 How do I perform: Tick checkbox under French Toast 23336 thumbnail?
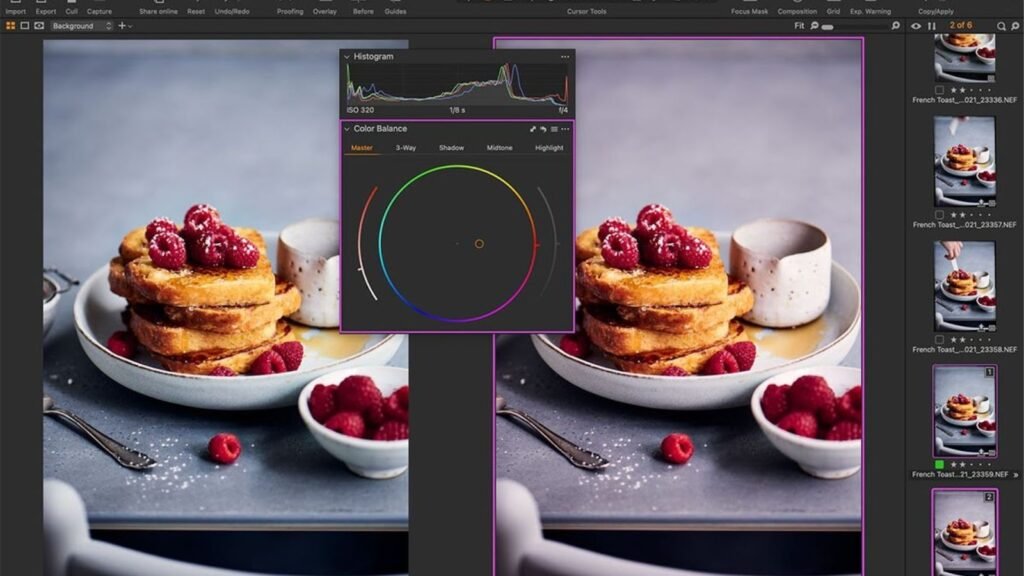click(x=940, y=90)
